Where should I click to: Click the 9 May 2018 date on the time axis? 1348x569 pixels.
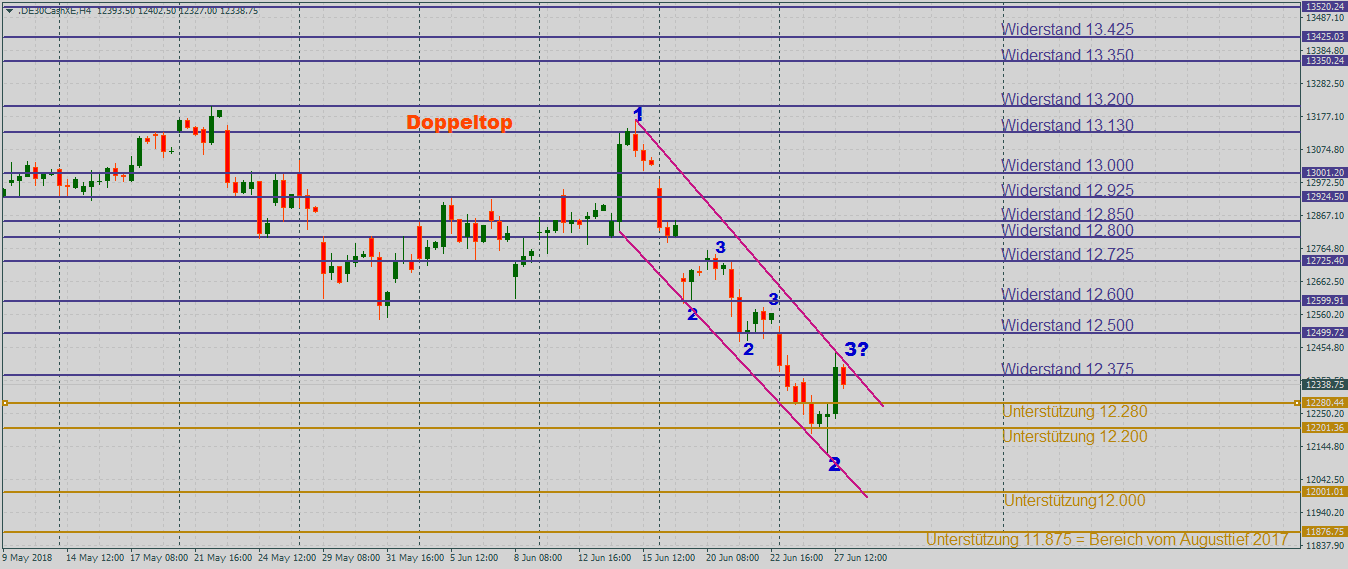tap(26, 558)
